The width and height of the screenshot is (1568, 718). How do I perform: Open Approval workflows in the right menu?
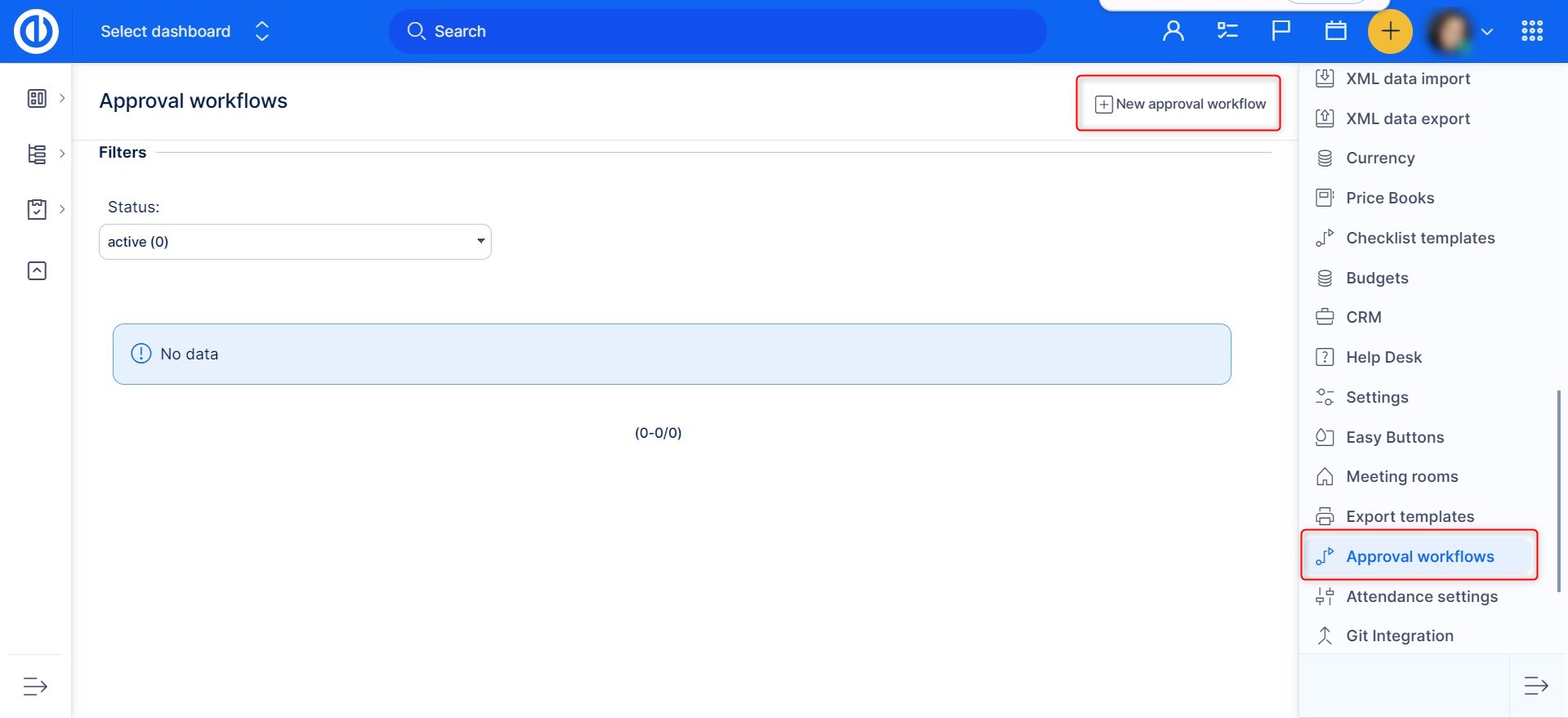coord(1419,556)
